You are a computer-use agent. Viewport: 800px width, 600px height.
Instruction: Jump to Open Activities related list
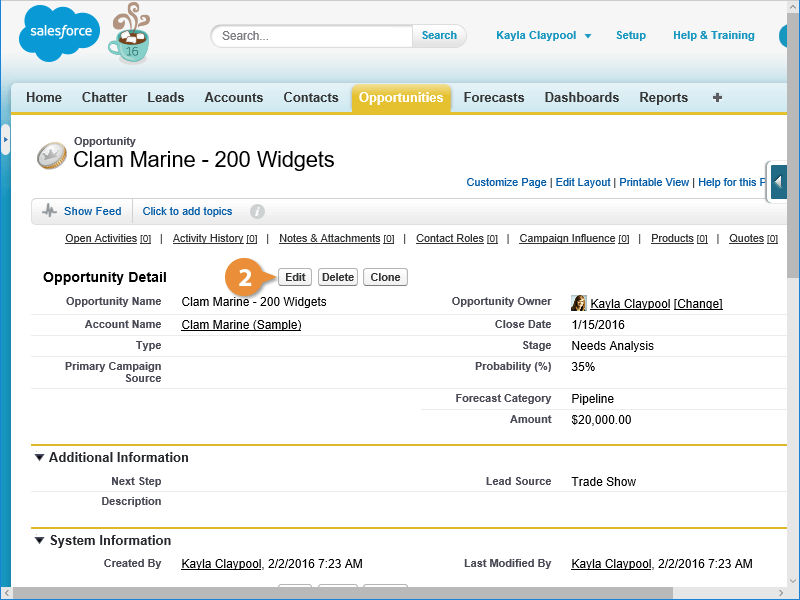tap(108, 238)
